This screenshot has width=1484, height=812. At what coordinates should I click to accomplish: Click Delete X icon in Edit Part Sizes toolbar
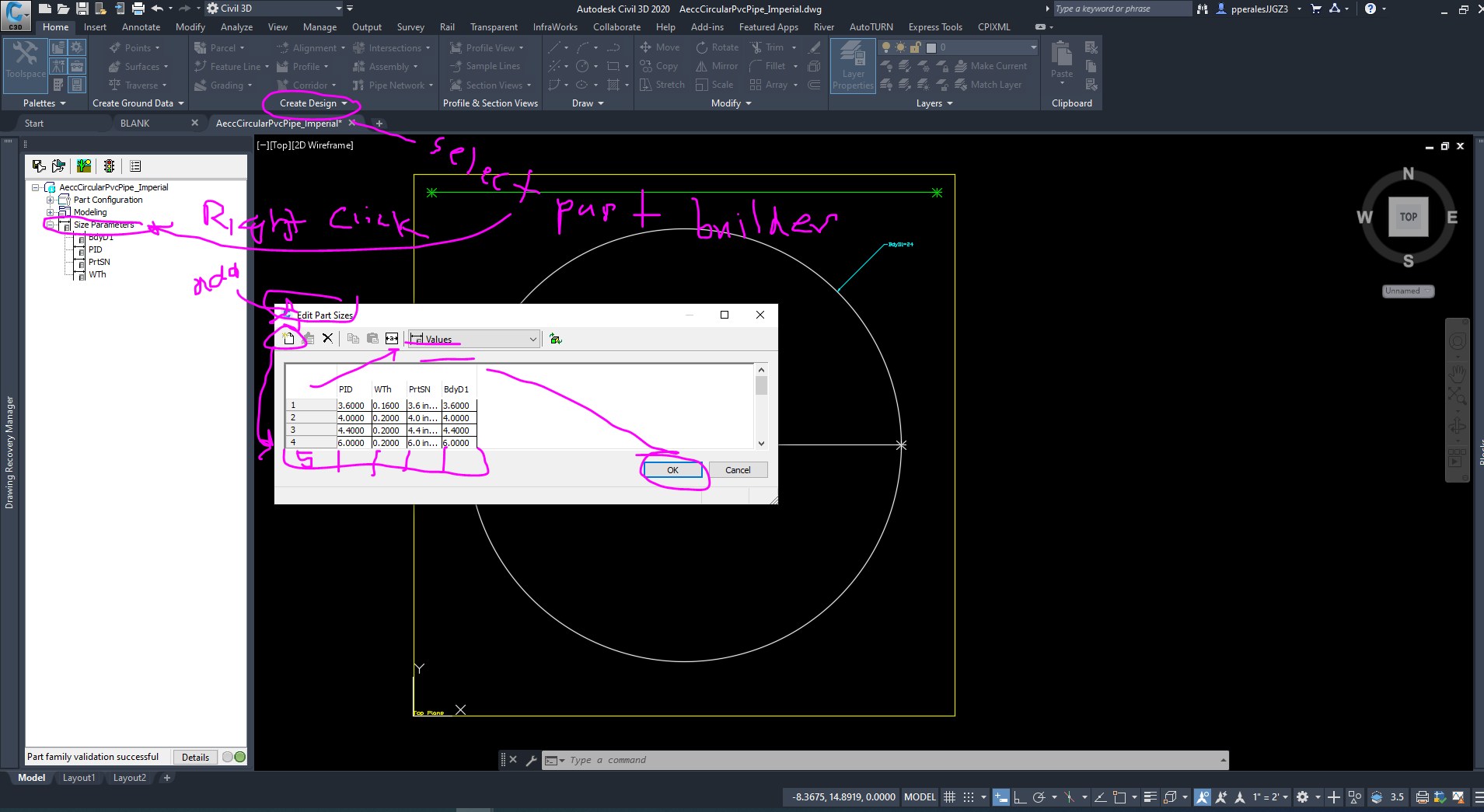tap(327, 338)
